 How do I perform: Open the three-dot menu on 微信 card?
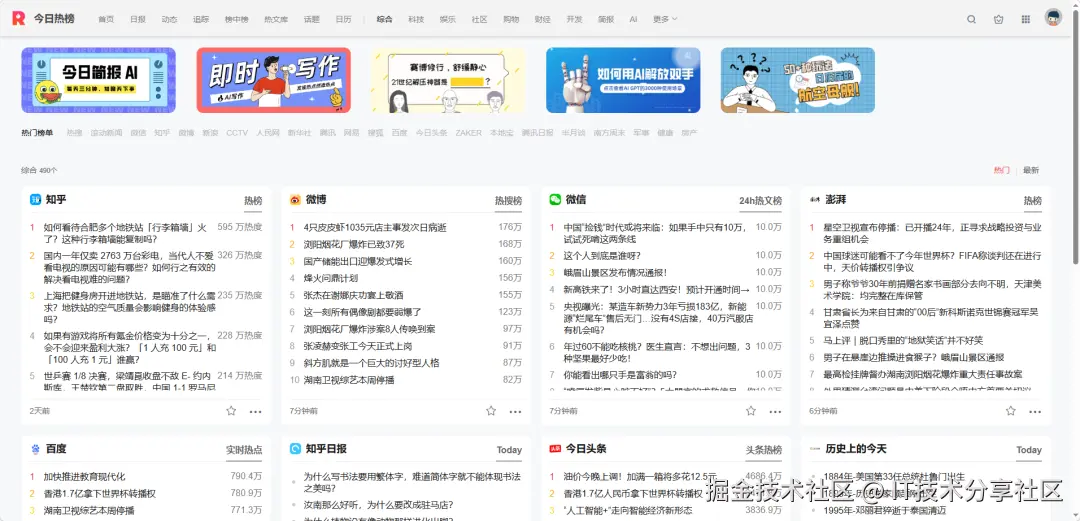776,411
